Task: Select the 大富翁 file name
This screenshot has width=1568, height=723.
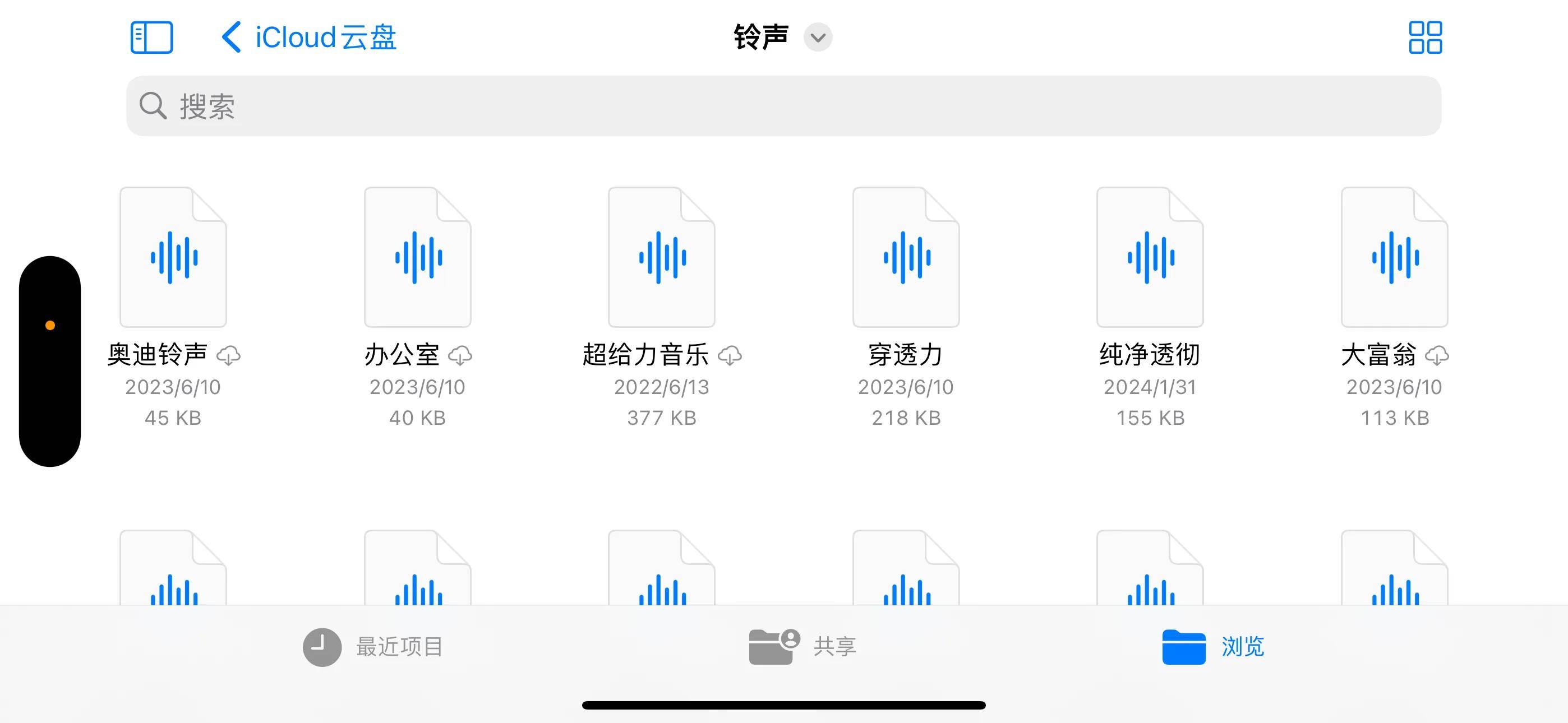Action: coord(1378,355)
